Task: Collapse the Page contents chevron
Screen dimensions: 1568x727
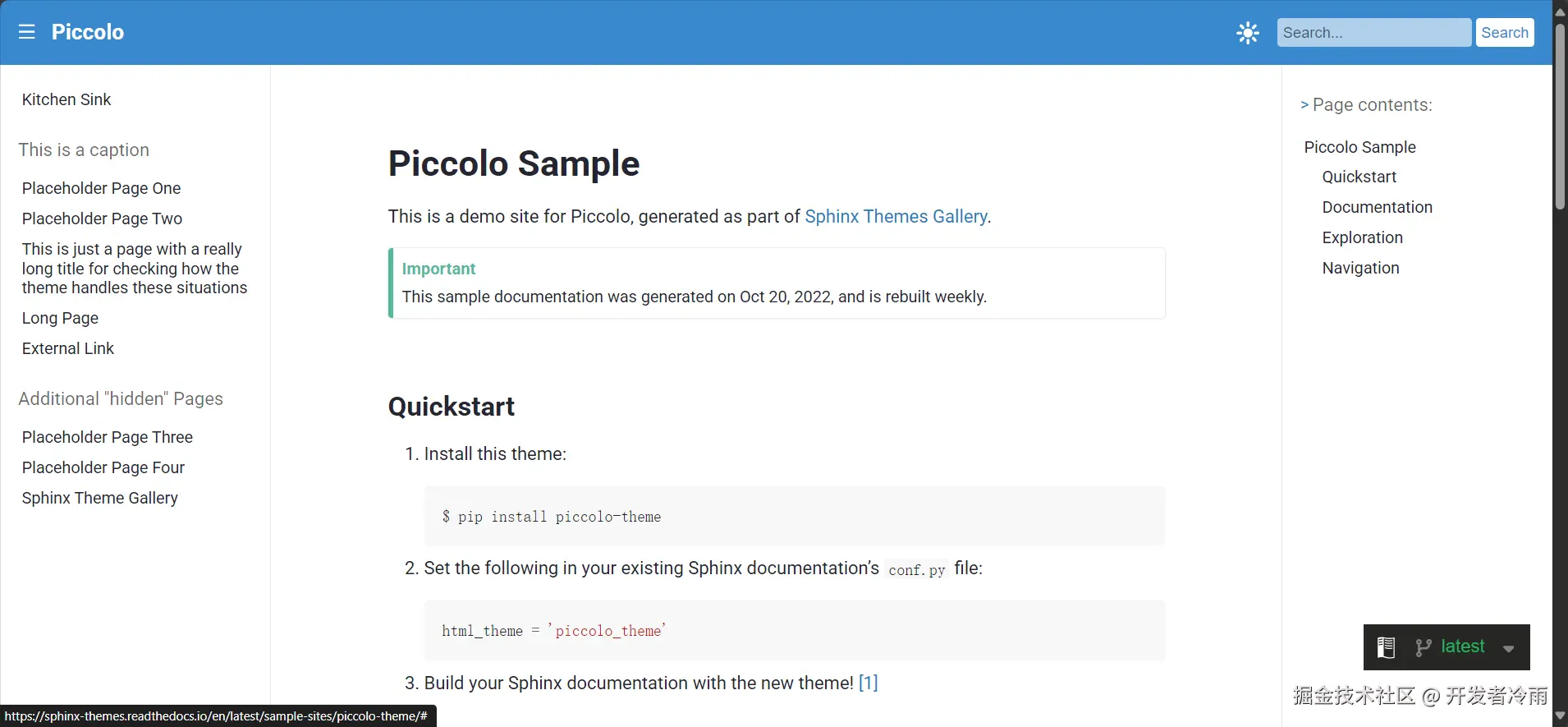Action: (x=1304, y=105)
